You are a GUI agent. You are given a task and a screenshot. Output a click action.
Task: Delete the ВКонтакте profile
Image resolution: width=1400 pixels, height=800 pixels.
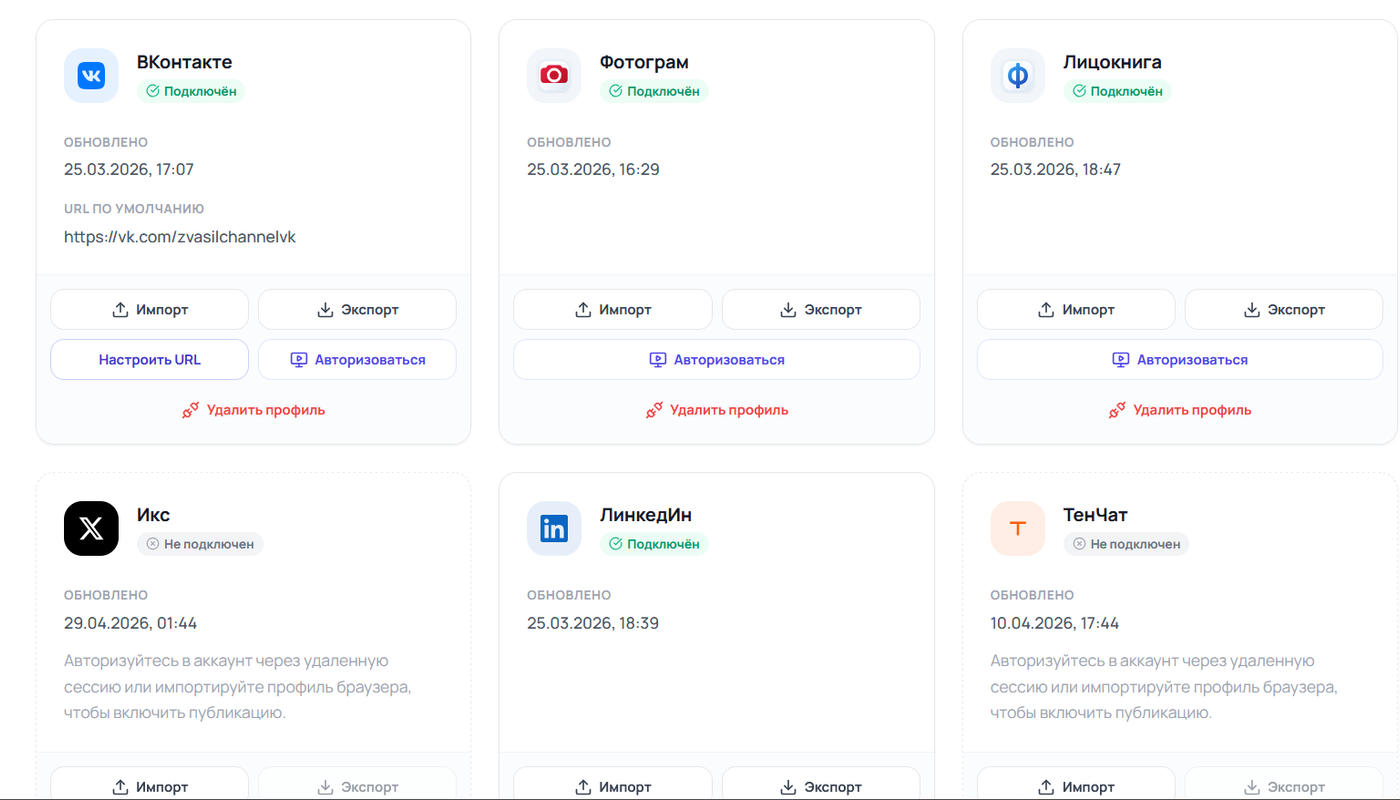click(x=253, y=410)
